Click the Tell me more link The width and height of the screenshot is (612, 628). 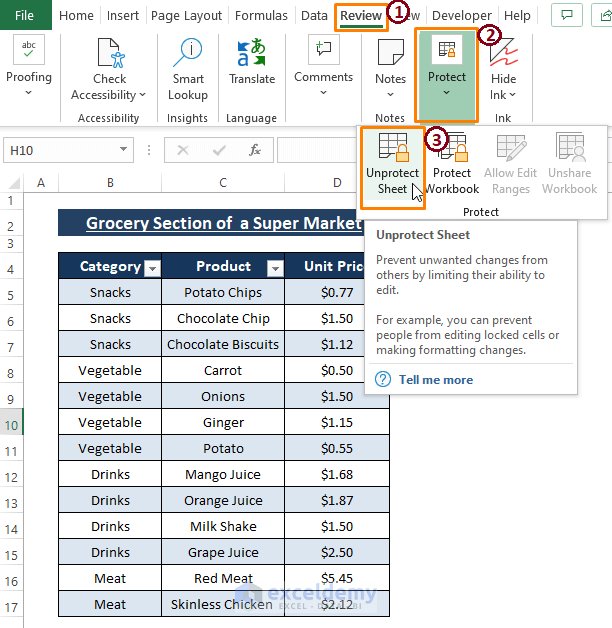[x=436, y=380]
